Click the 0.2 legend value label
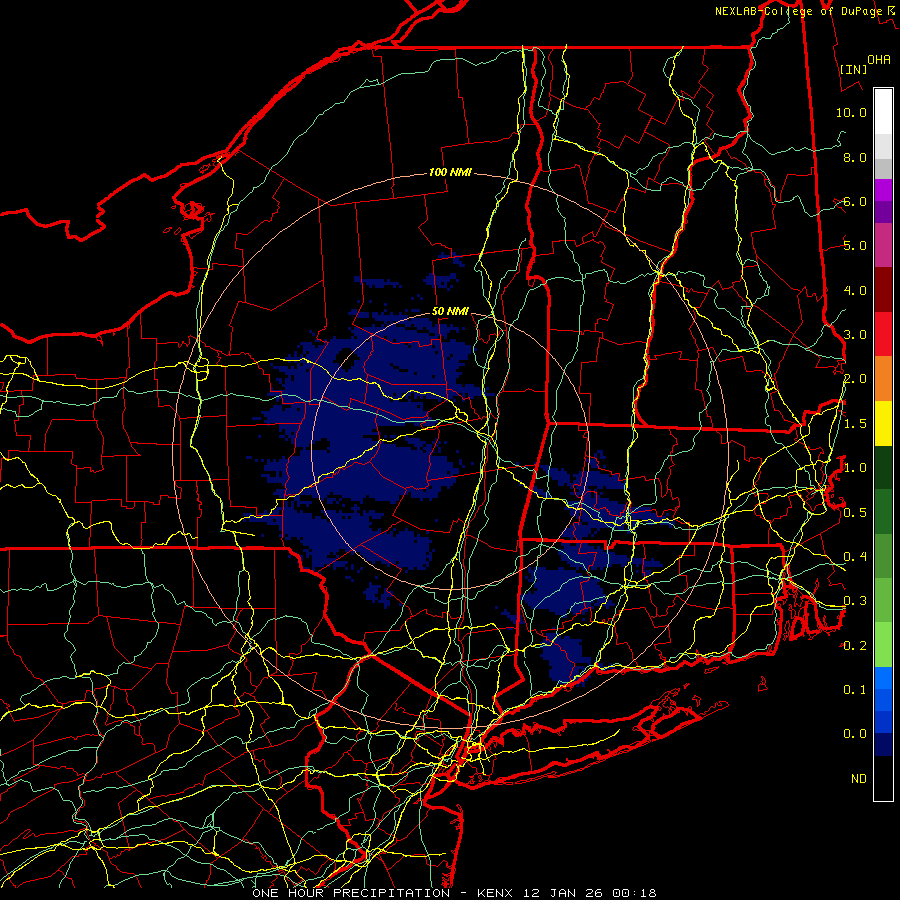Viewport: 900px width, 900px height. [x=855, y=645]
